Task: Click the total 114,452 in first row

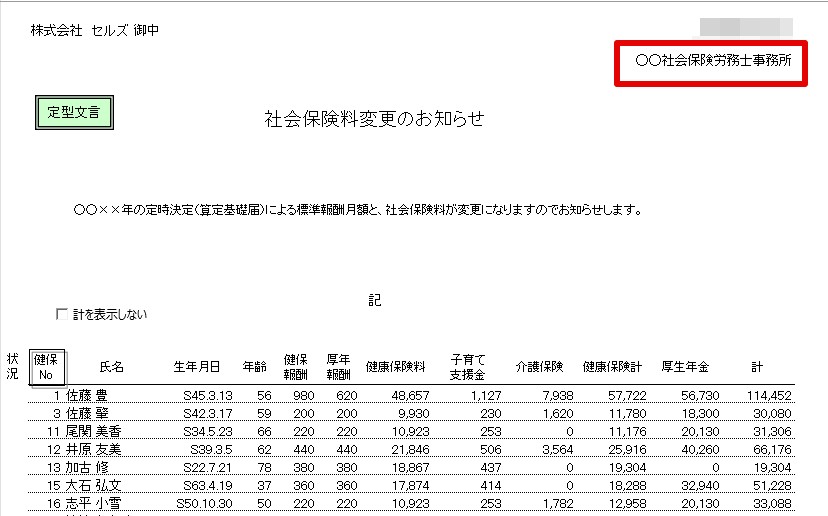Action: (x=769, y=396)
